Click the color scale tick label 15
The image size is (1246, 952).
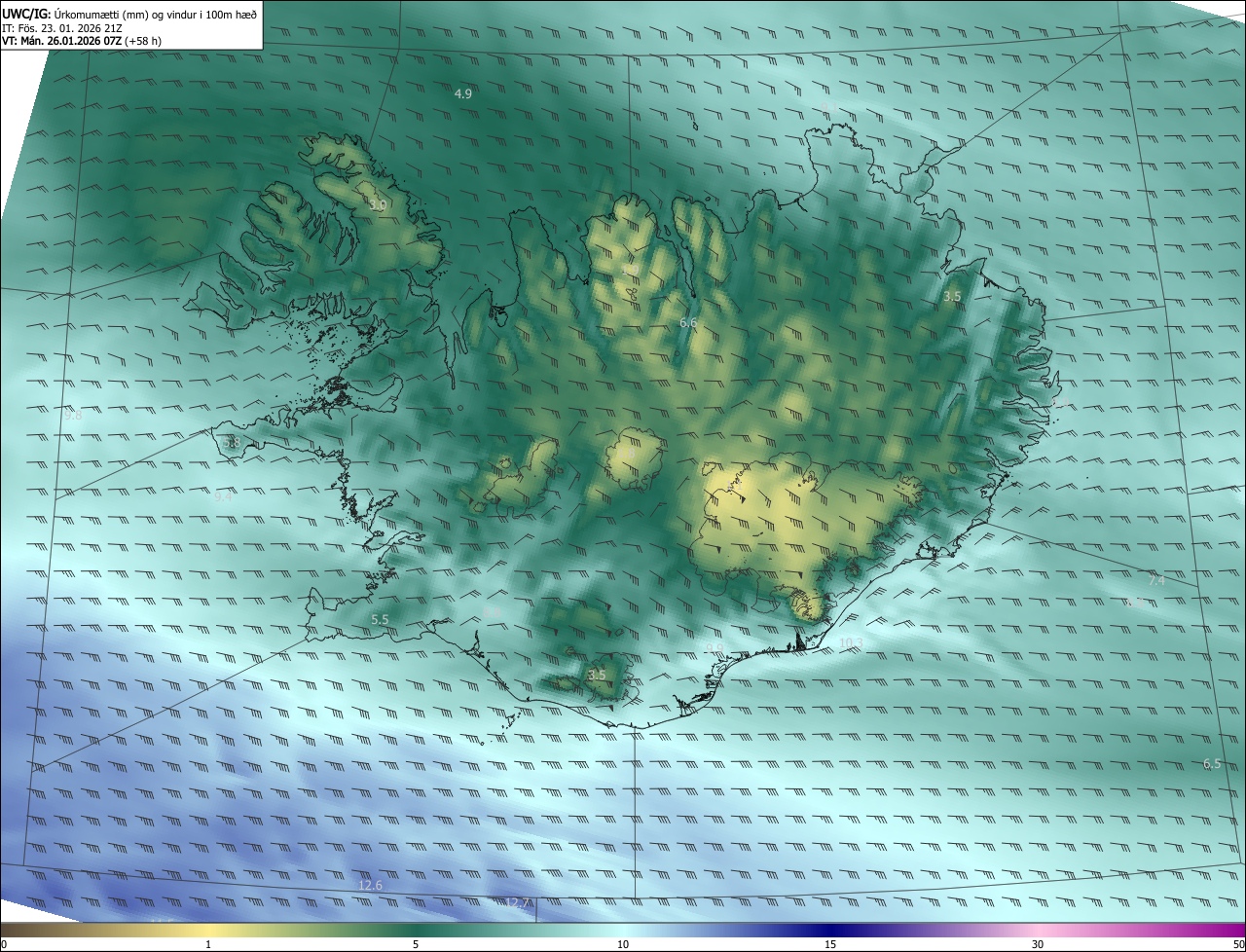tap(830, 944)
